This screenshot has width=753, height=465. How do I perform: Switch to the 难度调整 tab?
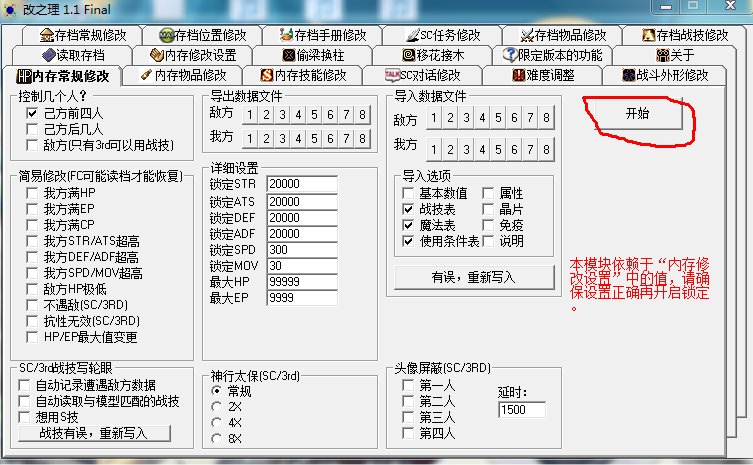pos(544,75)
